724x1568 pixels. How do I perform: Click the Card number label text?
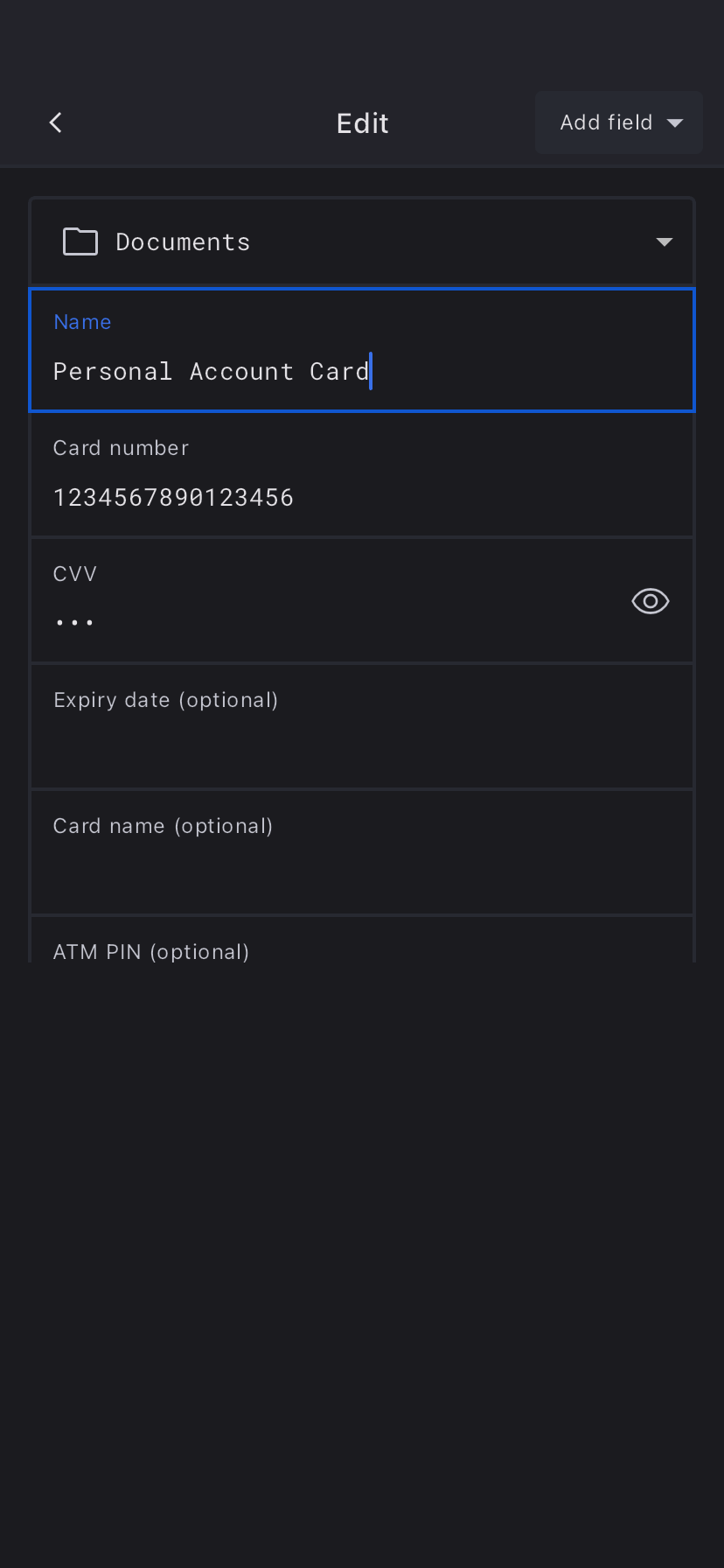(121, 448)
